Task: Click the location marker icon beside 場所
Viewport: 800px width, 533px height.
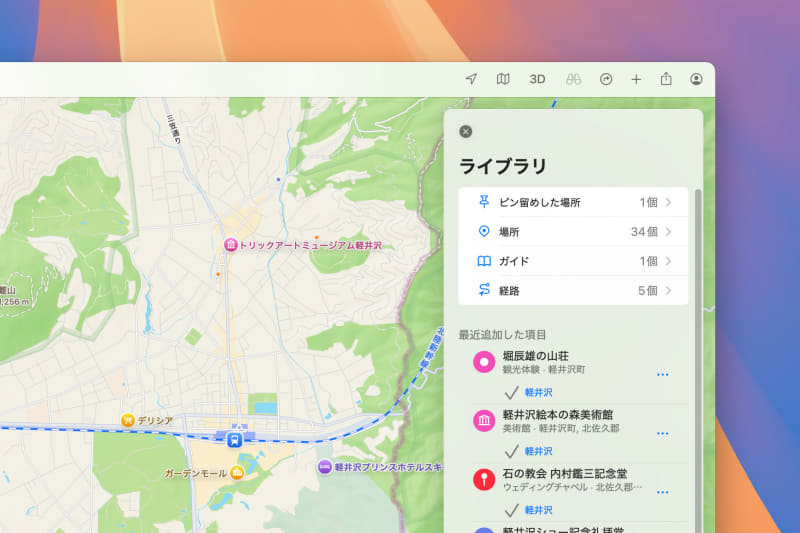Action: [484, 232]
